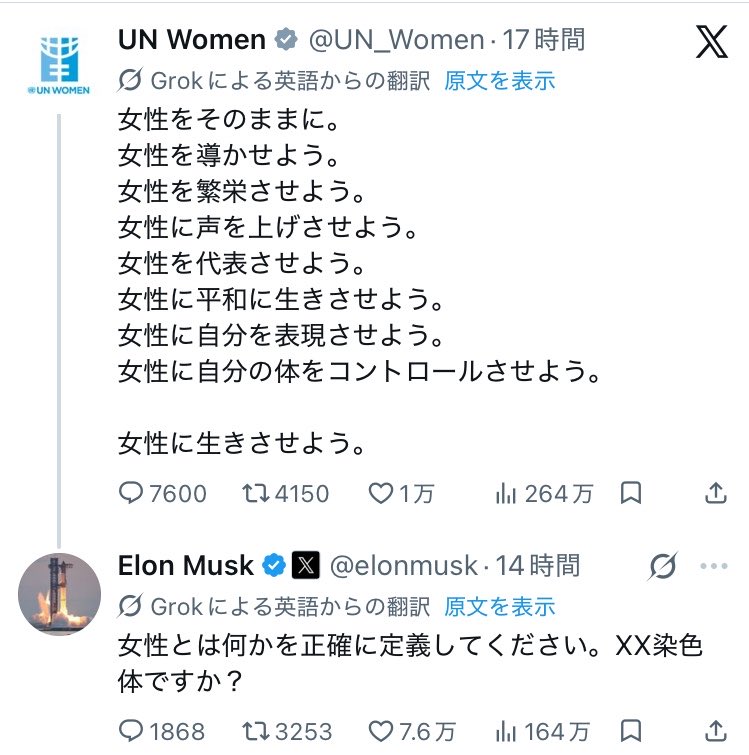Open reply thread on Elon Musk's post
749x755 pixels.
[162, 731]
